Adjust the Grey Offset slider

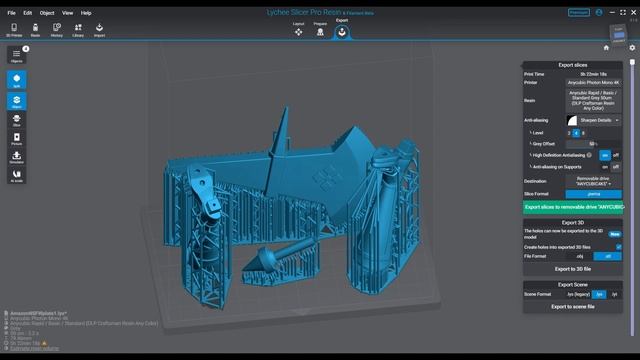593,144
